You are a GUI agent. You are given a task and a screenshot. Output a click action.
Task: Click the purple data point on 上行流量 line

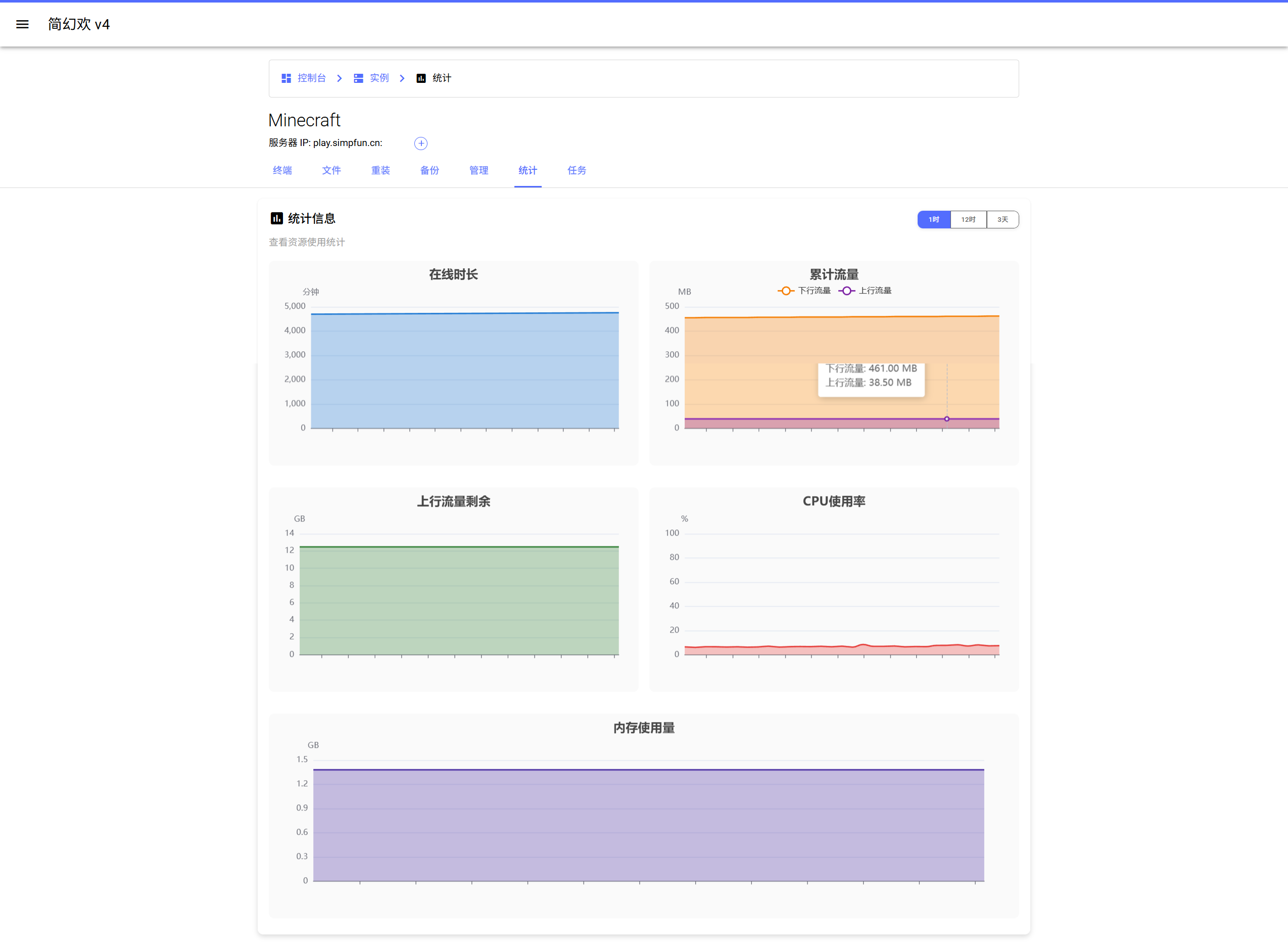947,419
